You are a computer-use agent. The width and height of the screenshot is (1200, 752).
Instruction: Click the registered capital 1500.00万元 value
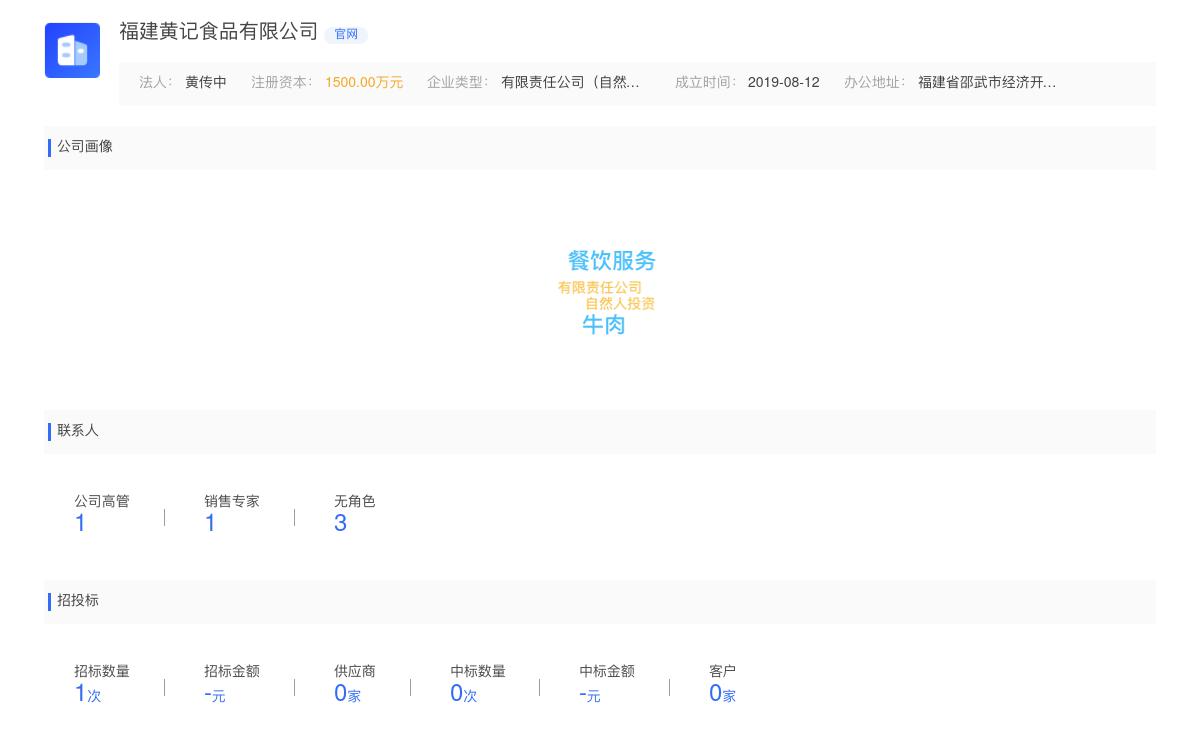point(363,83)
